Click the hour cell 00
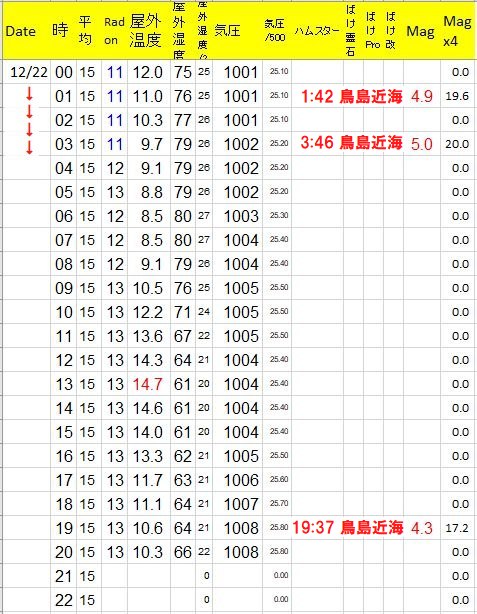The width and height of the screenshot is (477, 614). [x=64, y=72]
